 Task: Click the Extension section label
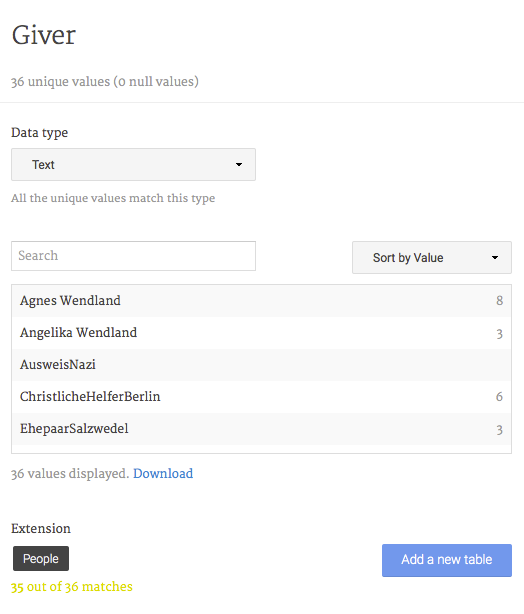point(41,528)
